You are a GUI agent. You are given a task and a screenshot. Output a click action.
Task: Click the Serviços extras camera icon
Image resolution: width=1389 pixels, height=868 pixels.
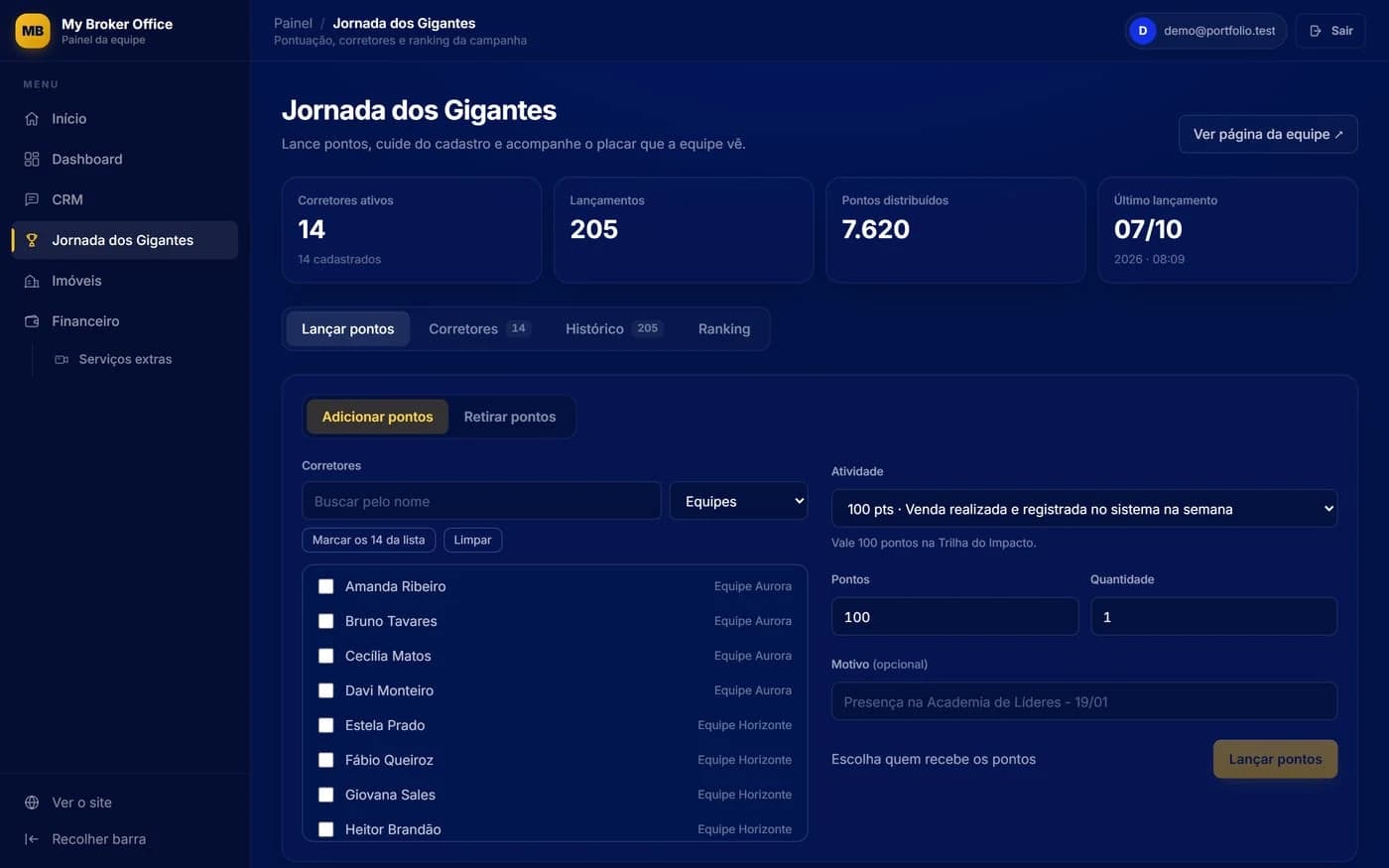(62, 360)
